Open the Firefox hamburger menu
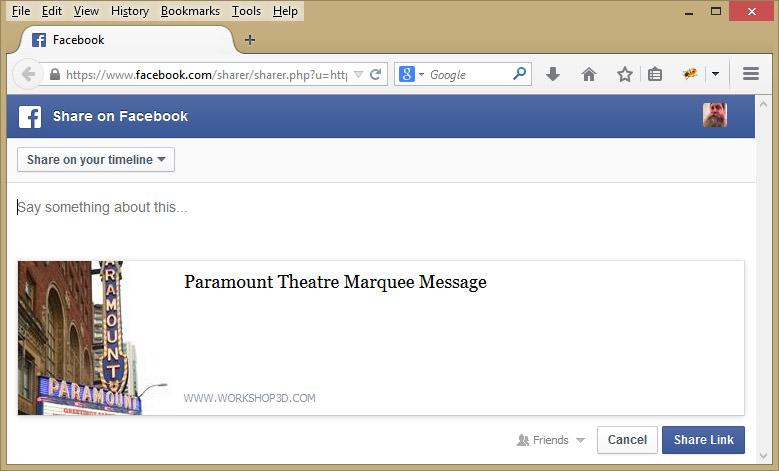 tap(751, 74)
